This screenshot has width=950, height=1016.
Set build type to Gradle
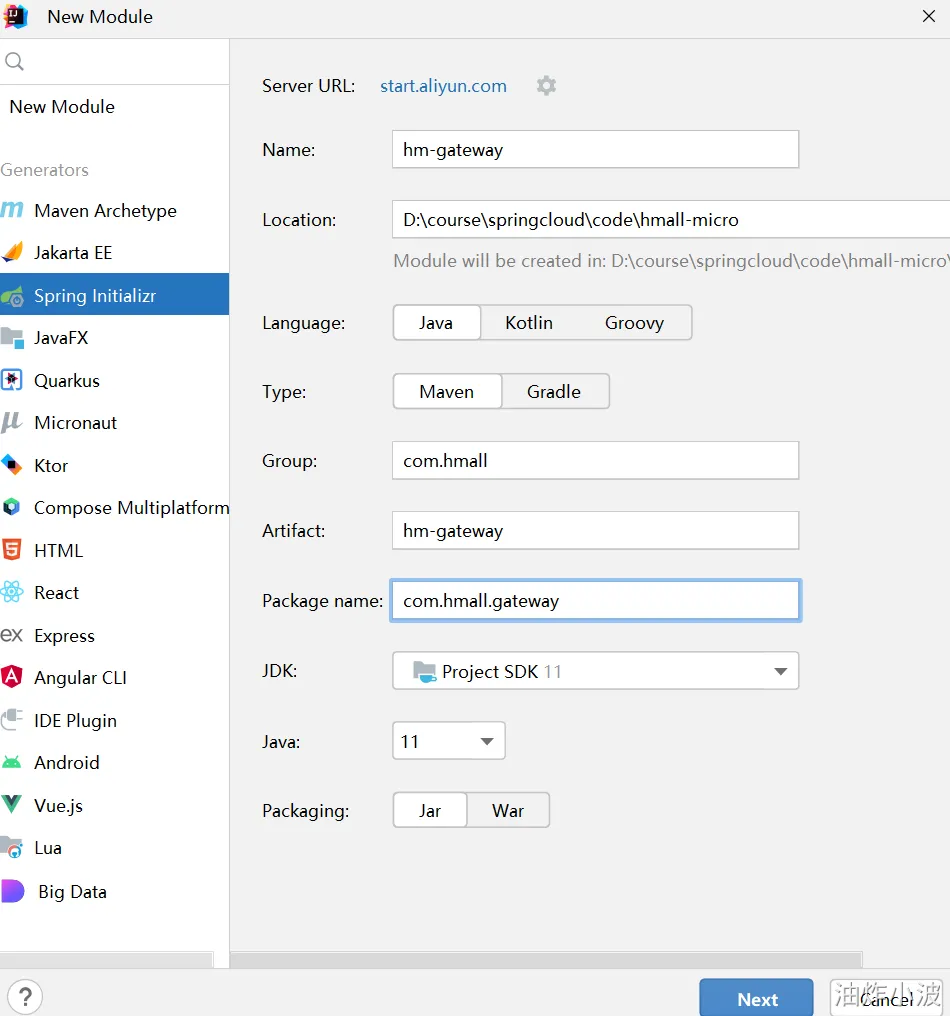coord(554,392)
